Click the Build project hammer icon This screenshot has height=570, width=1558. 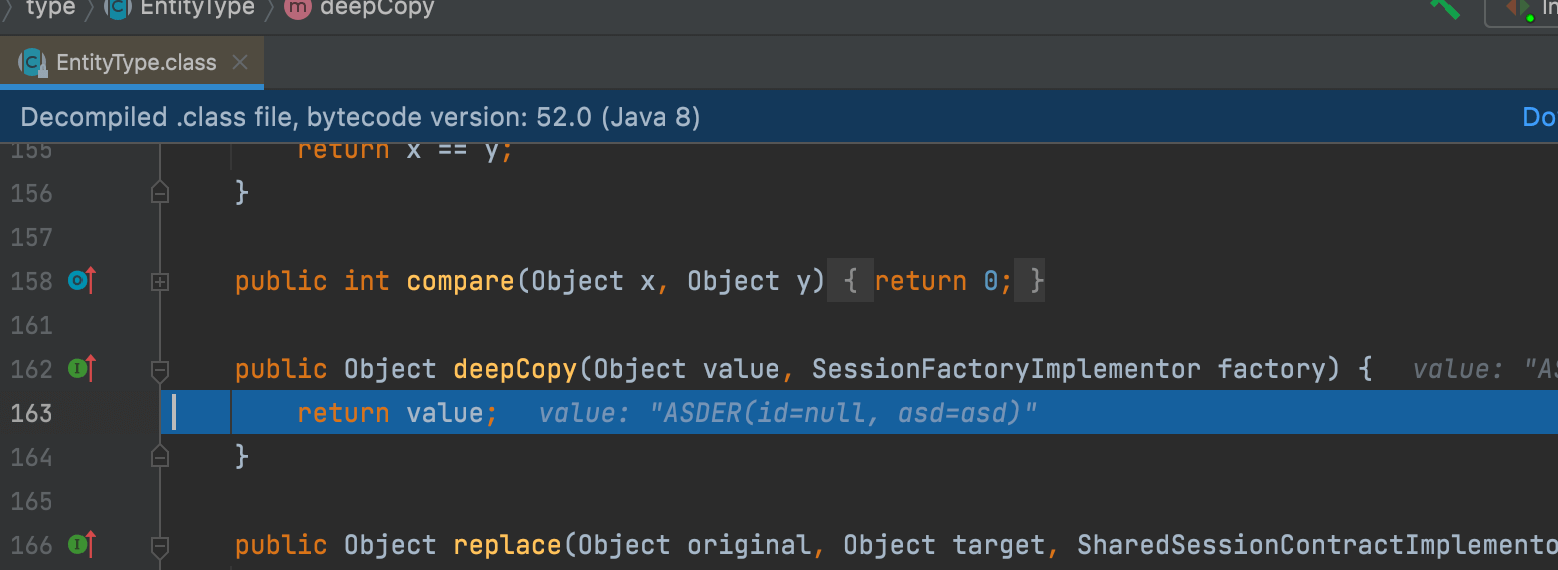[1444, 8]
